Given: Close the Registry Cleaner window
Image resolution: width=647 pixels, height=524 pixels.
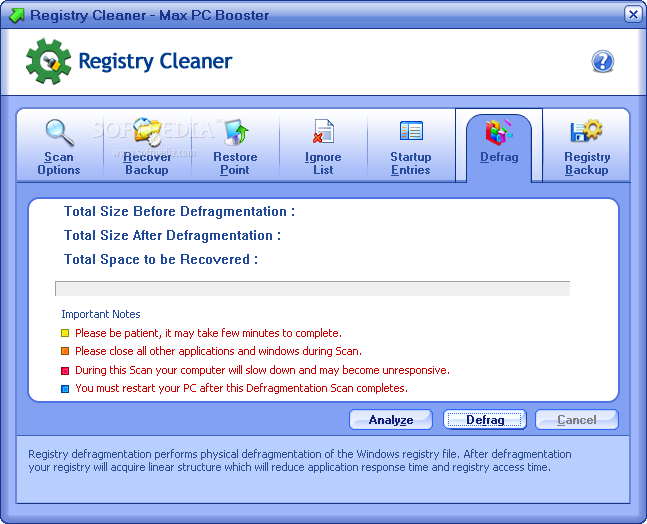Looking at the screenshot, I should point(633,15).
